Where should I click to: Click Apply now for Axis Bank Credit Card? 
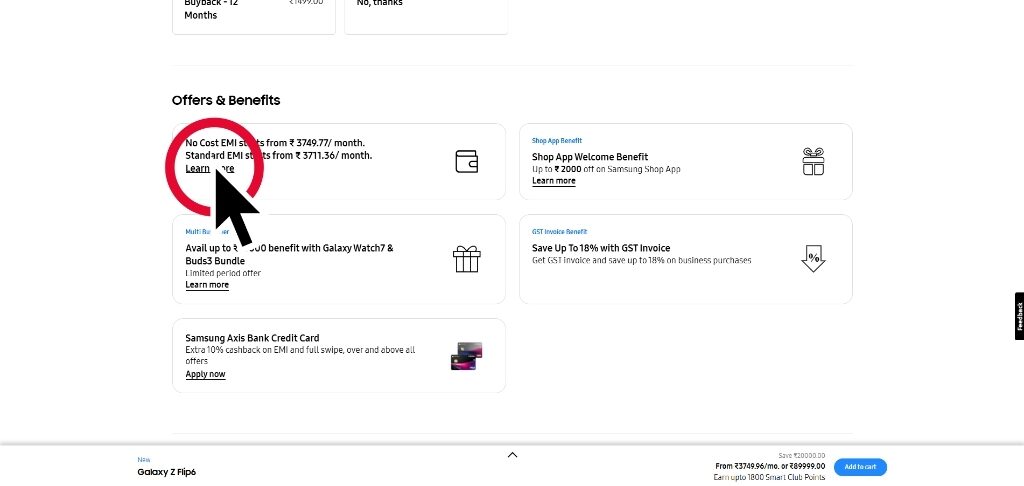click(x=205, y=375)
